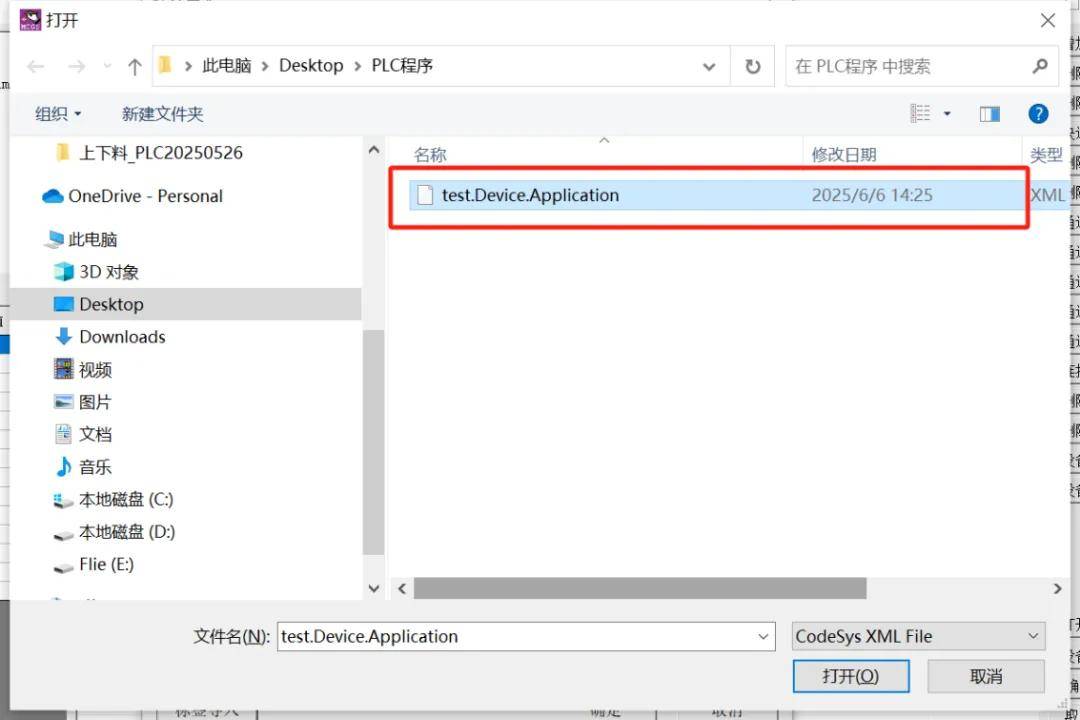The width and height of the screenshot is (1080, 720).
Task: Expand the address bar history dropdown
Action: tap(709, 67)
